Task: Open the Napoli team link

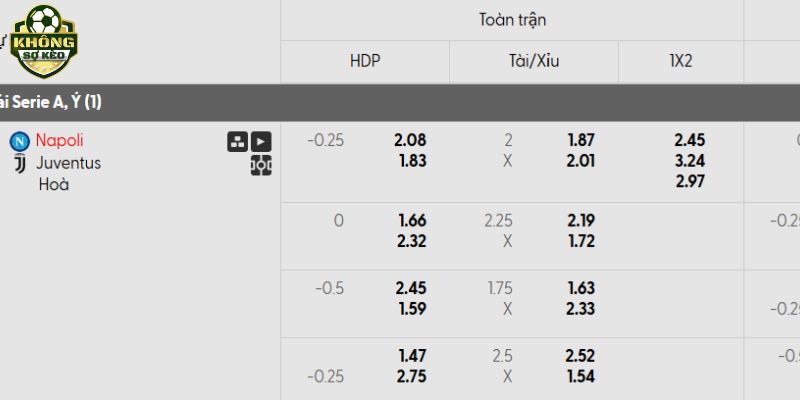Action: (x=60, y=141)
